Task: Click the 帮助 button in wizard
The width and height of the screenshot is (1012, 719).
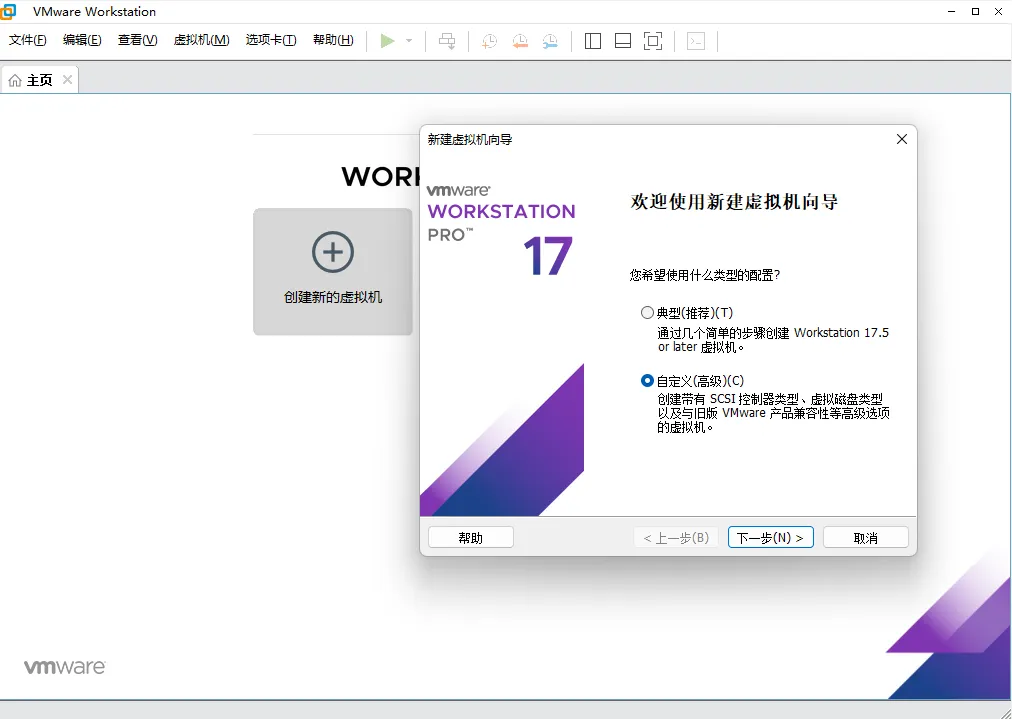Action: click(471, 538)
